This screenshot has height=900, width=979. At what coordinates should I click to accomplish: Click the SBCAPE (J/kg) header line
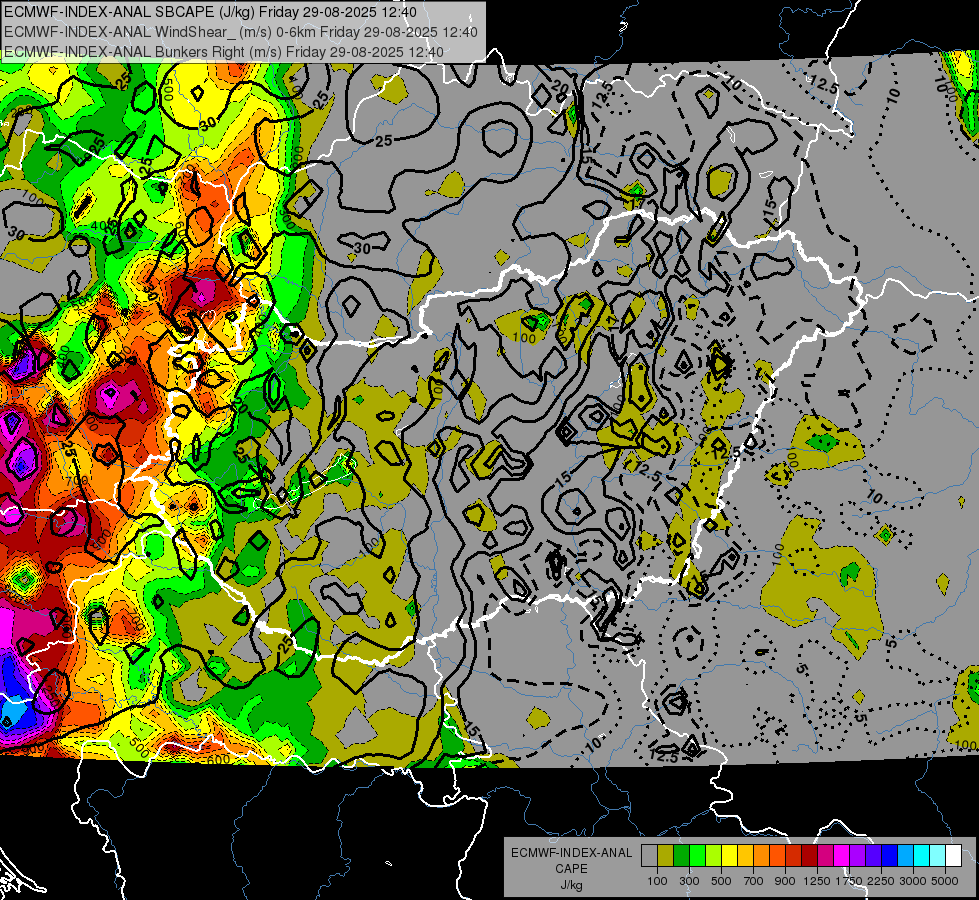click(x=210, y=12)
